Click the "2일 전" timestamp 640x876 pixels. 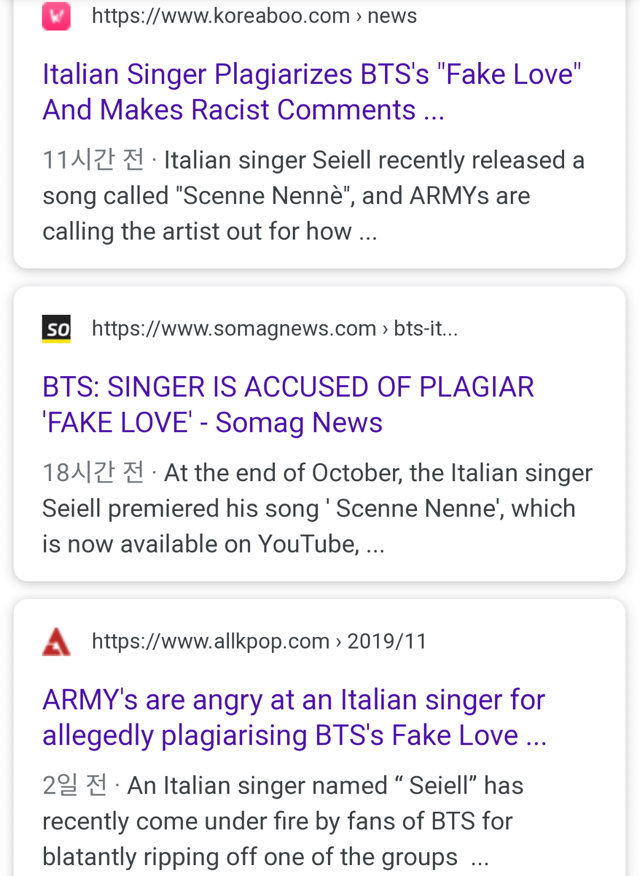(x=75, y=786)
